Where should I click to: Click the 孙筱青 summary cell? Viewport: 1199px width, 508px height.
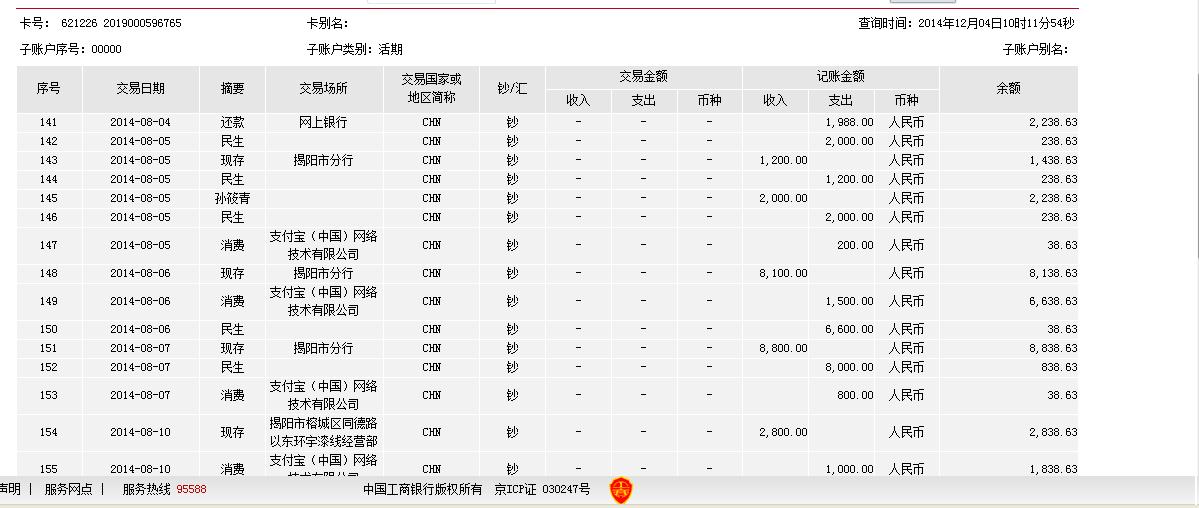coord(232,198)
